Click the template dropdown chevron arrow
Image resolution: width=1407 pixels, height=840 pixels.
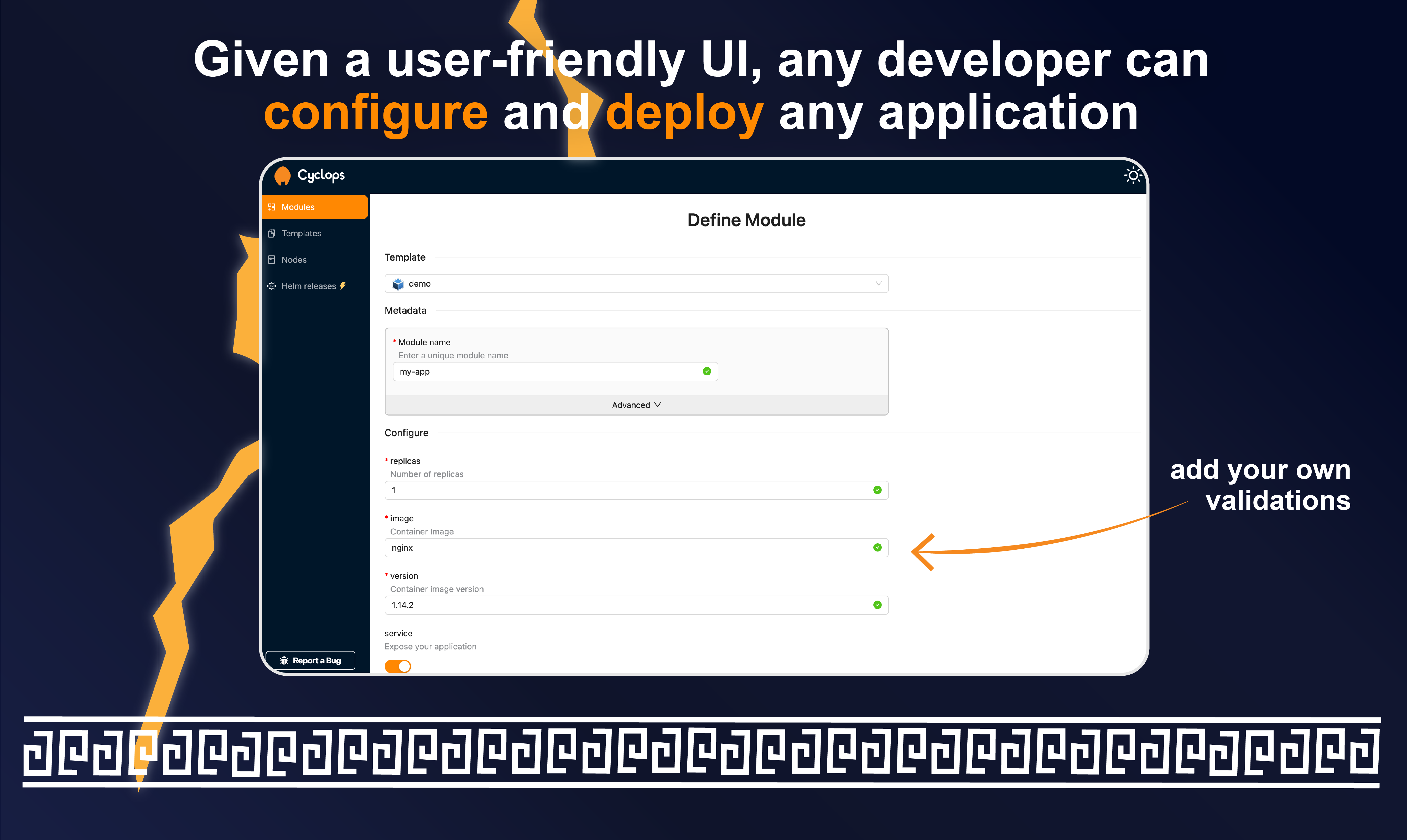[x=878, y=283]
